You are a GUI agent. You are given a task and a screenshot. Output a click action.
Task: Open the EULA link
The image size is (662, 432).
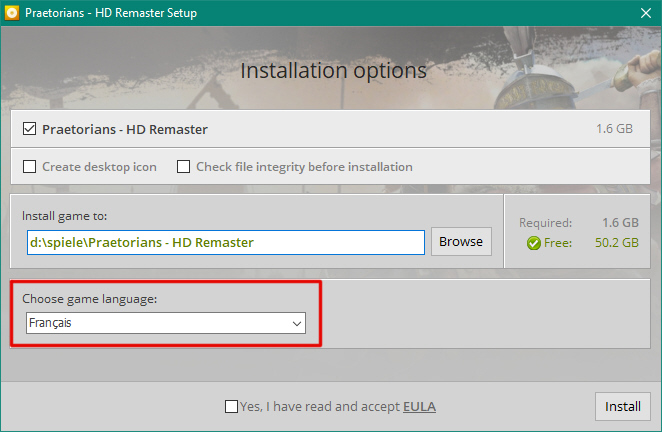point(419,406)
